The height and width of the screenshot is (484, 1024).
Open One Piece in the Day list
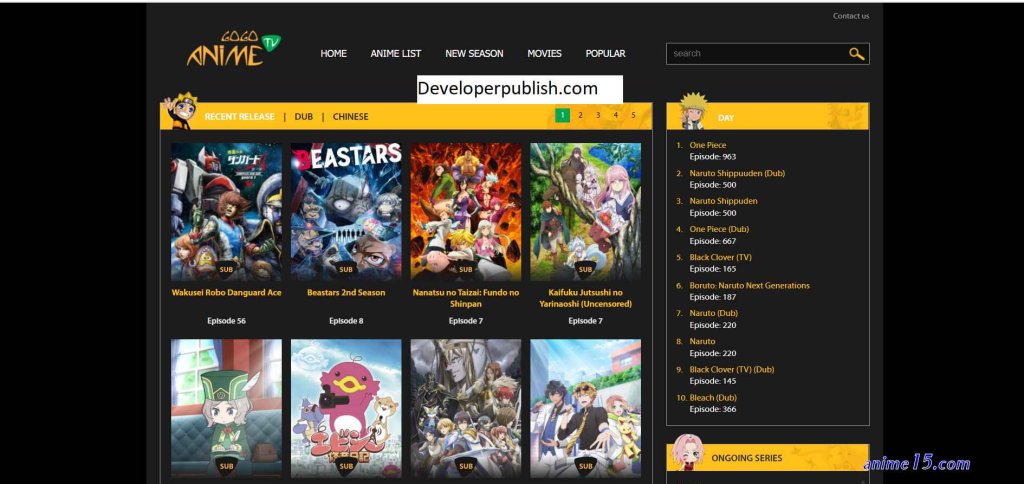tap(707, 145)
